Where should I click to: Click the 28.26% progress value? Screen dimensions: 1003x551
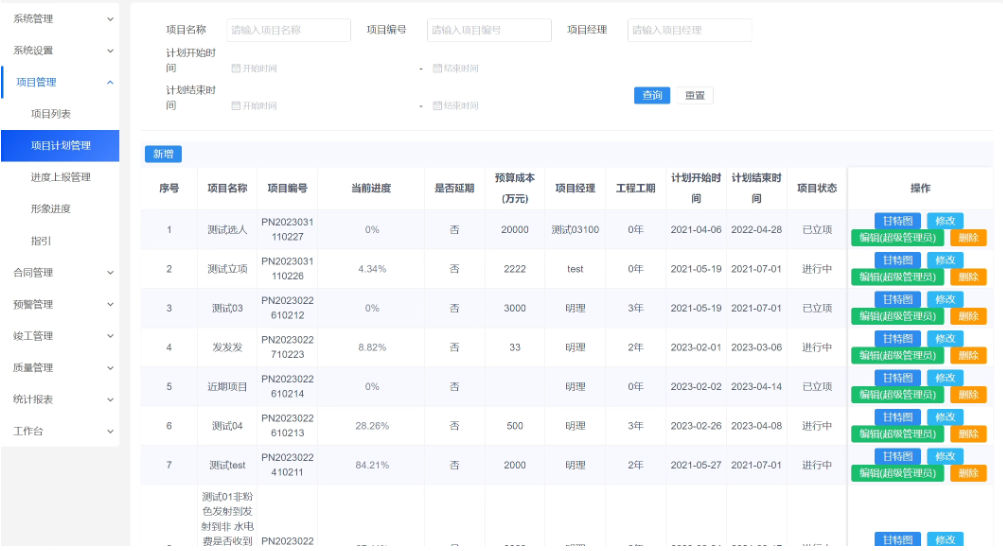[x=372, y=426]
